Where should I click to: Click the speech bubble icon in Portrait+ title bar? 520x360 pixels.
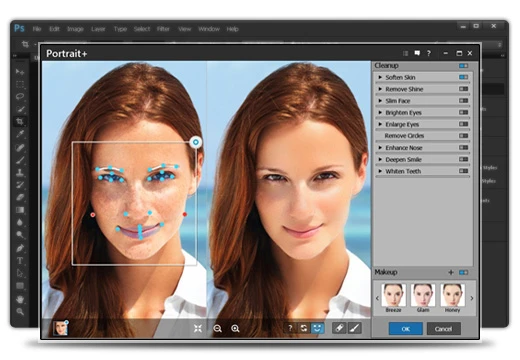click(x=417, y=53)
